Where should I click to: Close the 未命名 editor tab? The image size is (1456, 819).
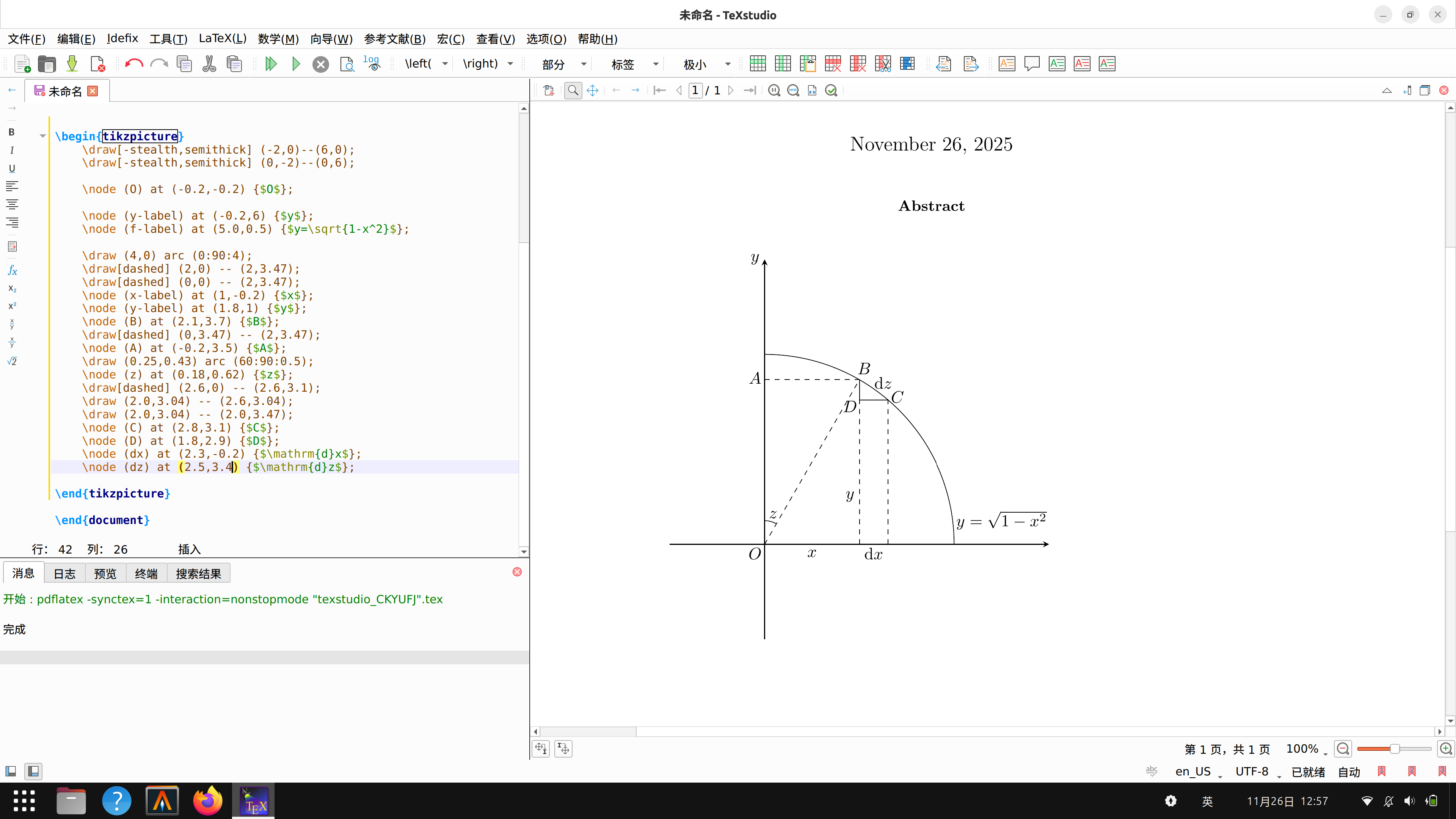(93, 91)
